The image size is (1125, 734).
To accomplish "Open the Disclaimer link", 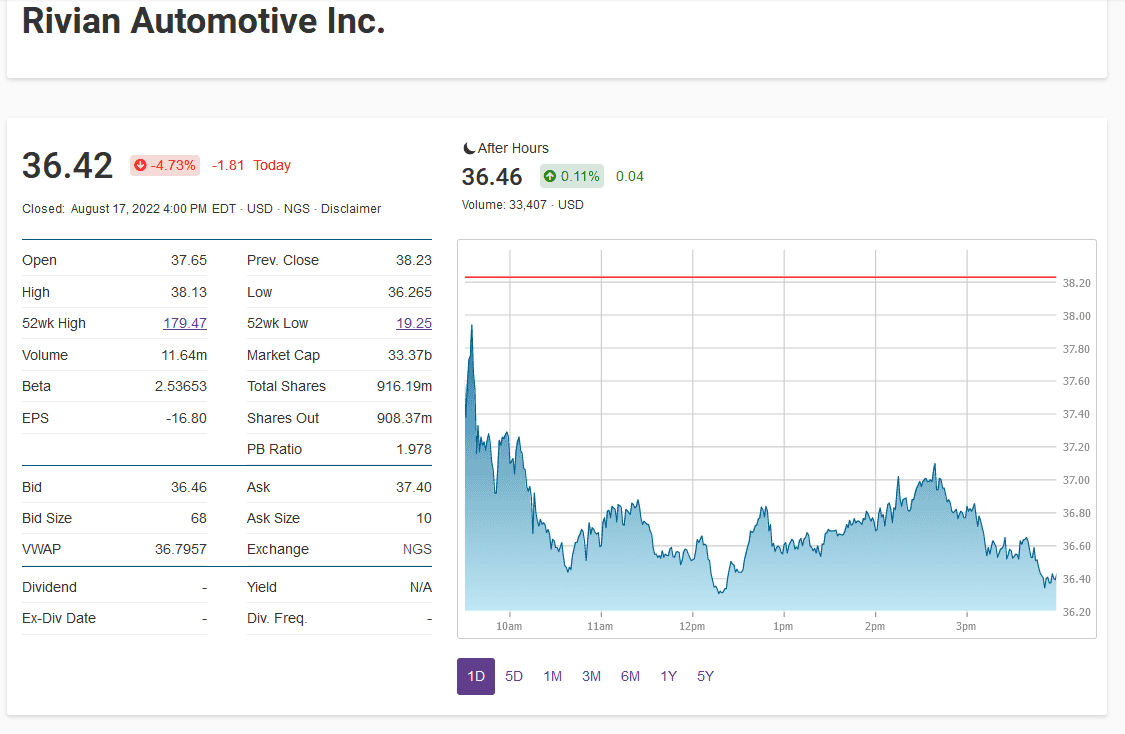I will (351, 209).
